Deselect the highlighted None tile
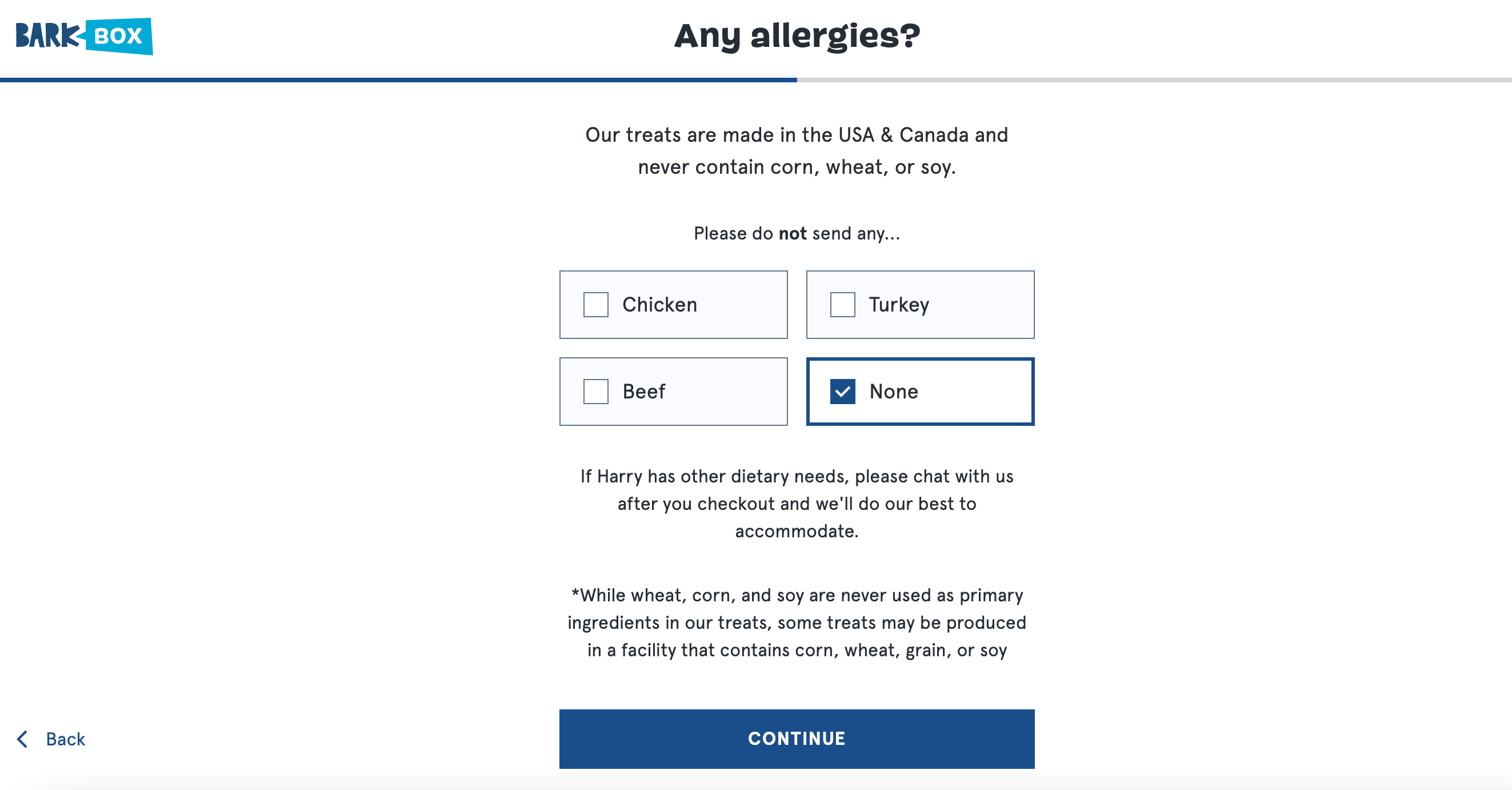The width and height of the screenshot is (1512, 790). [920, 392]
